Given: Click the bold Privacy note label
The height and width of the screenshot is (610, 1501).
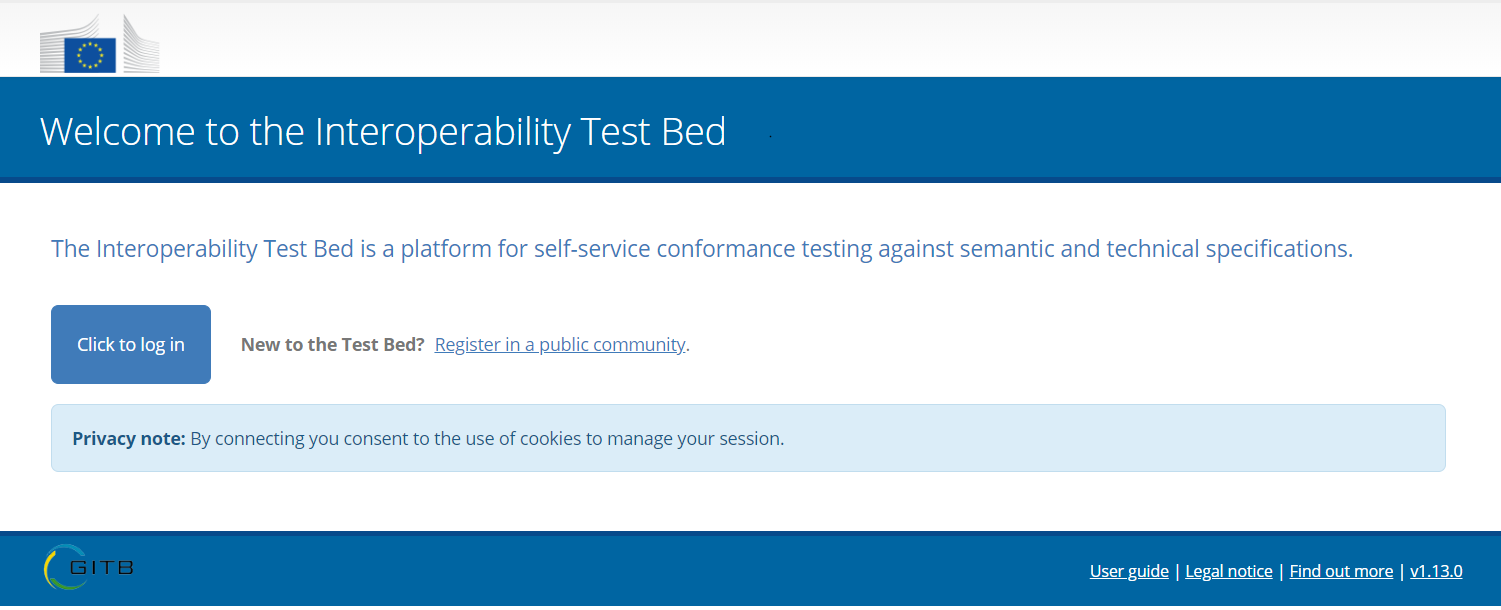Looking at the screenshot, I should pyautogui.click(x=129, y=438).
